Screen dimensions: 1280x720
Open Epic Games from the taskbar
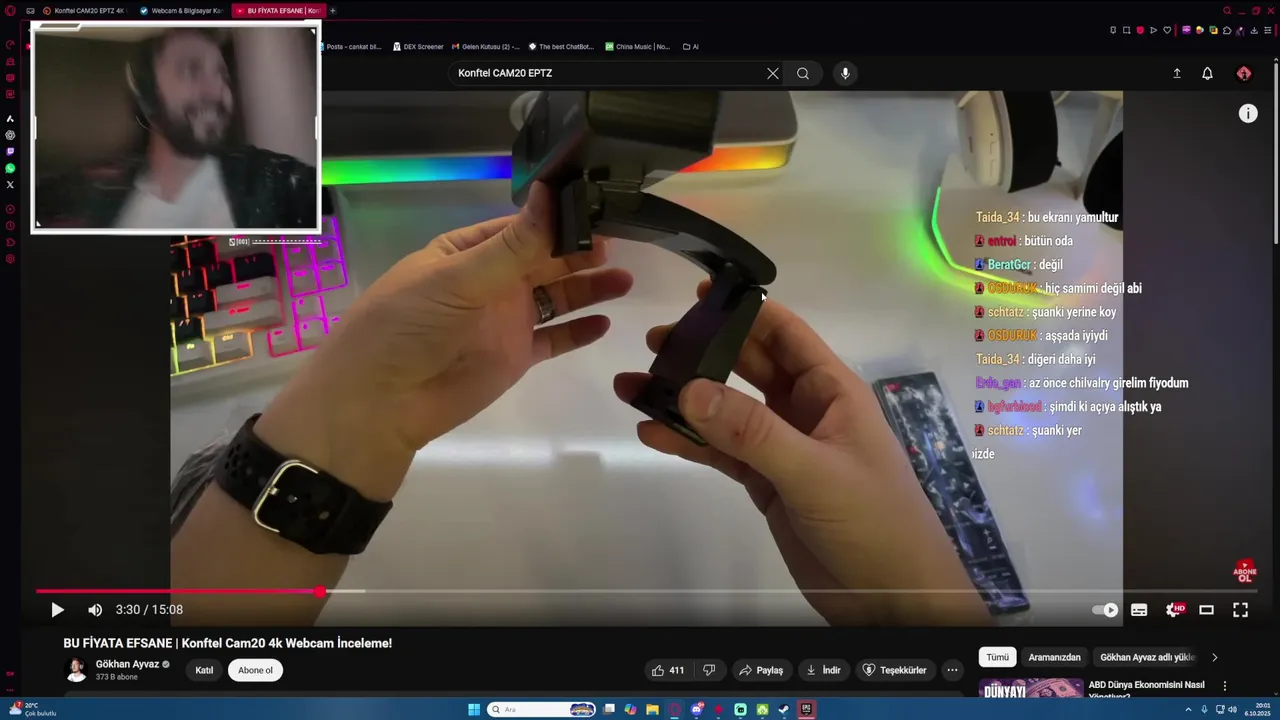click(x=806, y=710)
